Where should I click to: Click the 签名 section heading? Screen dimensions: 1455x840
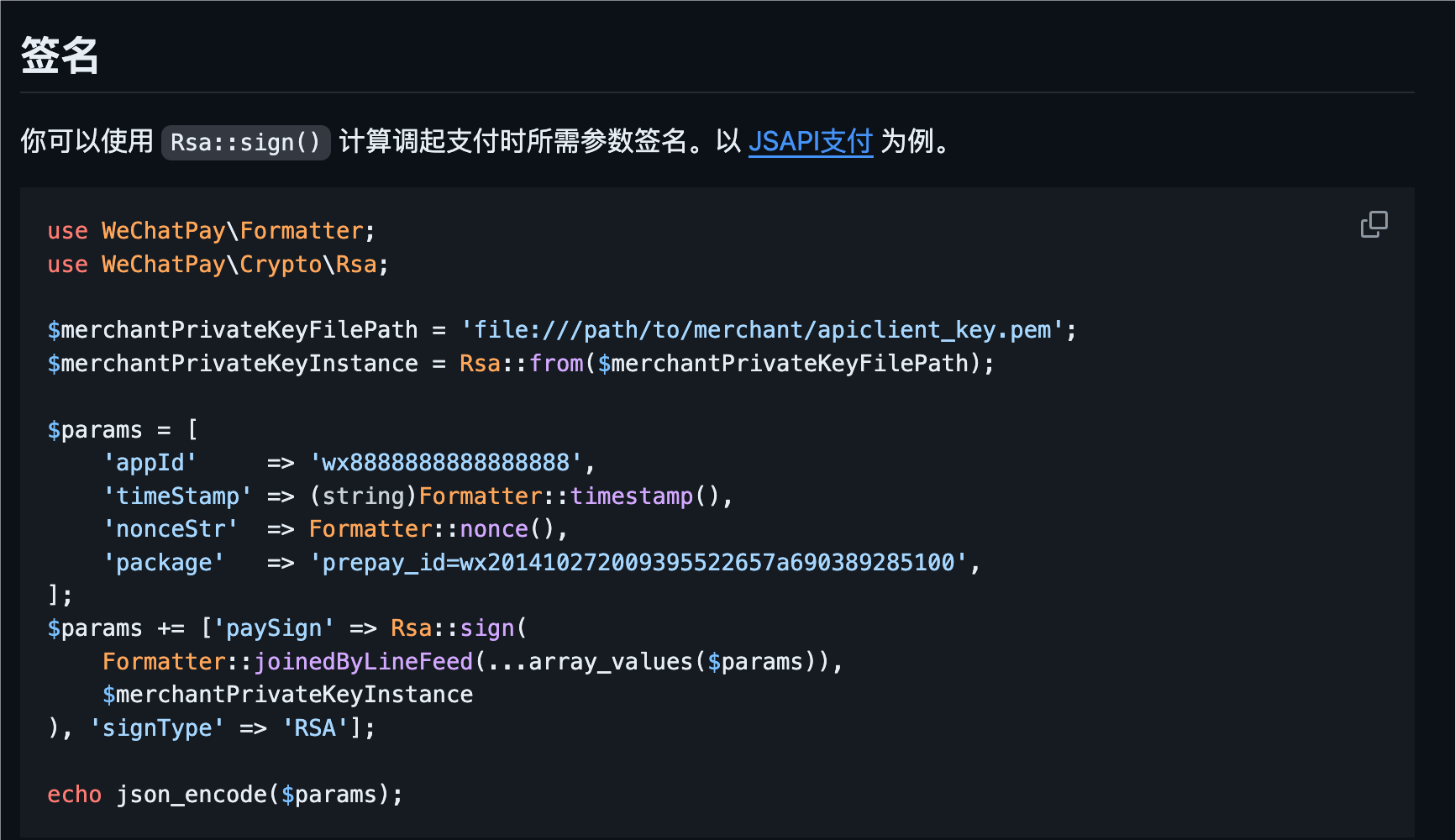[60, 55]
